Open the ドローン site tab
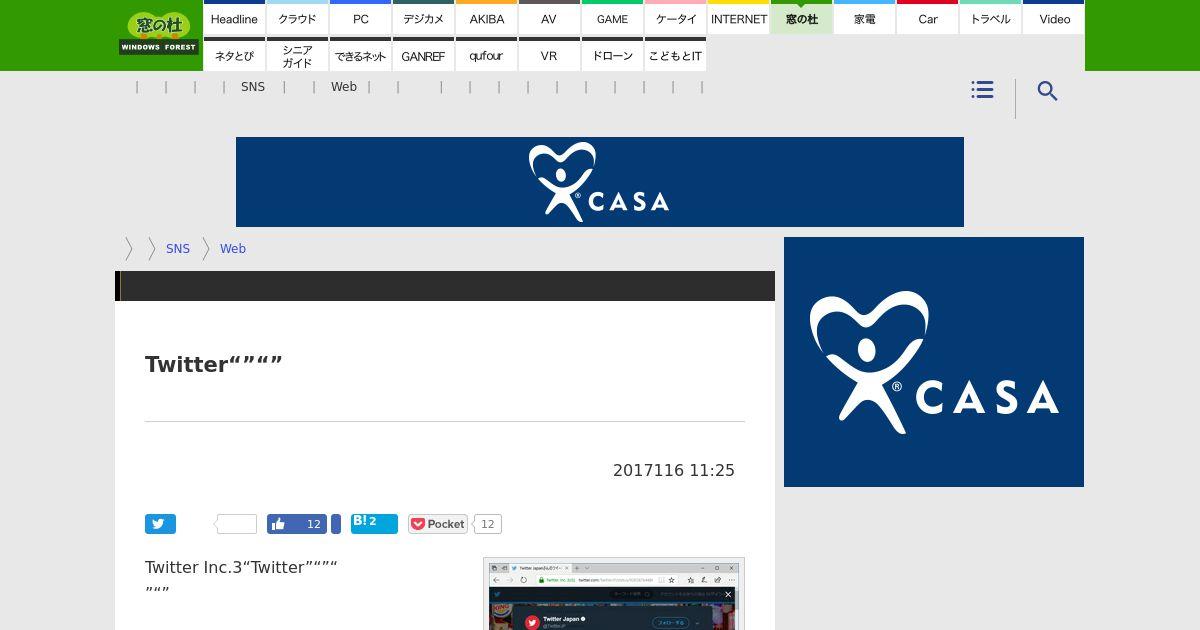 (612, 55)
